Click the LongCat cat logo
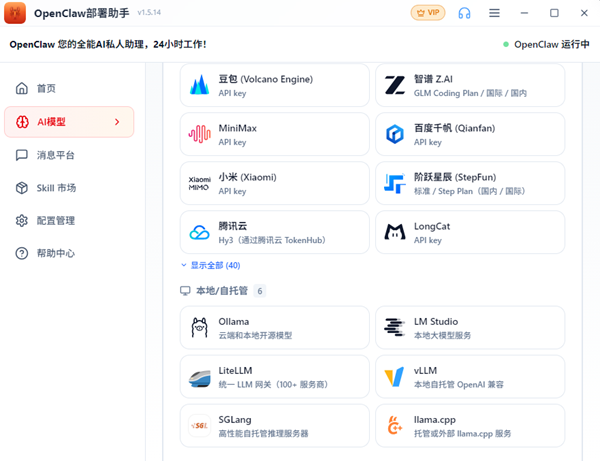The width and height of the screenshot is (600, 461). coord(395,232)
